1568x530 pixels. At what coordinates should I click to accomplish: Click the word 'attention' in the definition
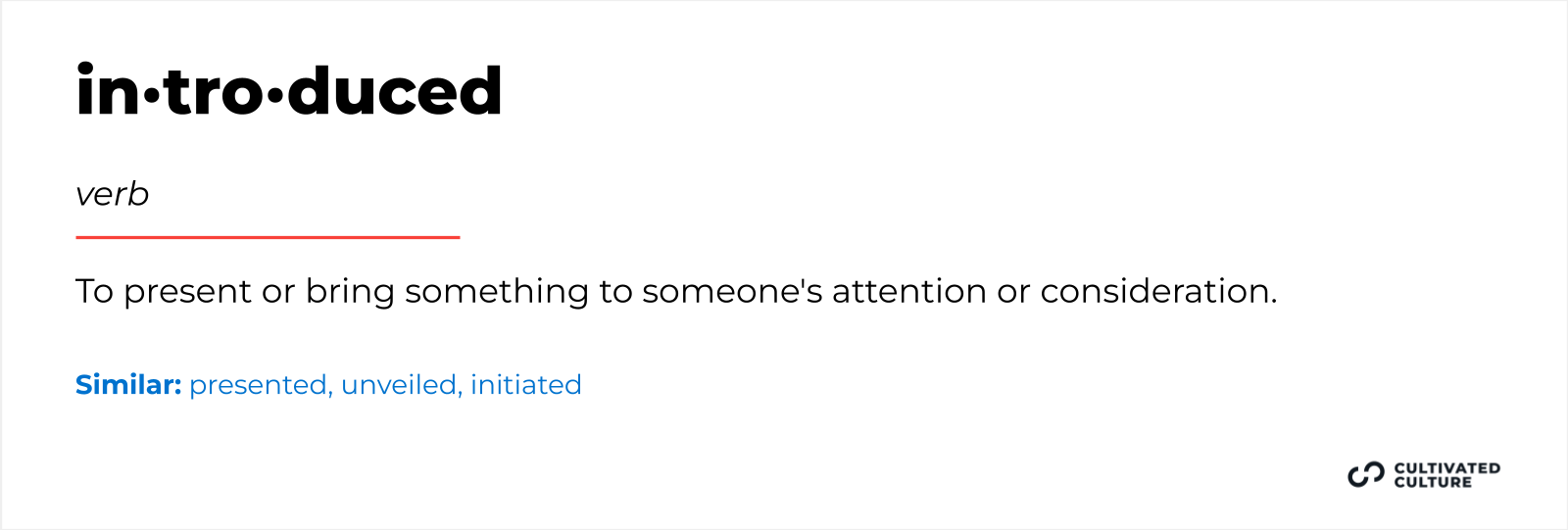click(908, 292)
